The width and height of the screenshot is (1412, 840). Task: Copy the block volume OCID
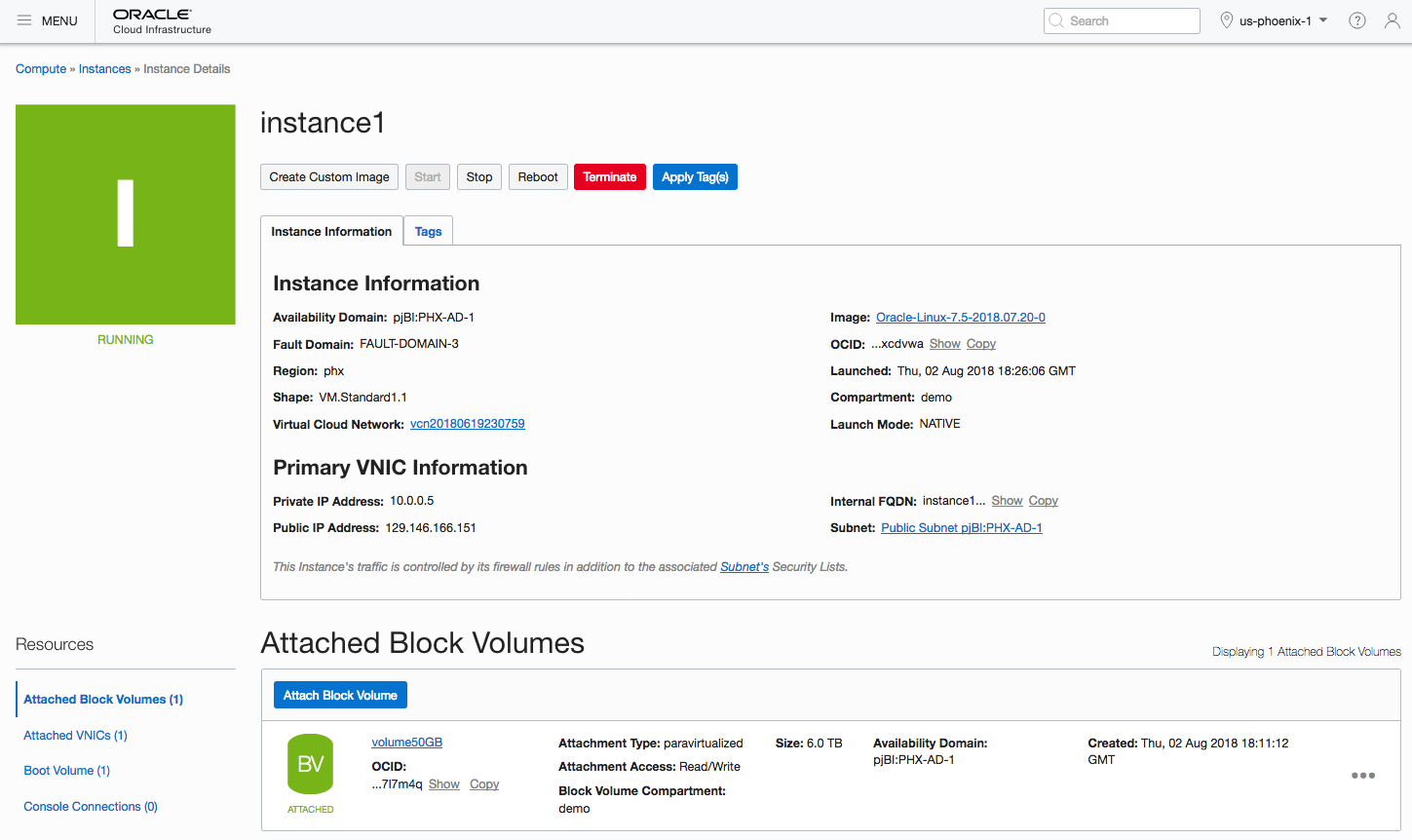tap(484, 784)
